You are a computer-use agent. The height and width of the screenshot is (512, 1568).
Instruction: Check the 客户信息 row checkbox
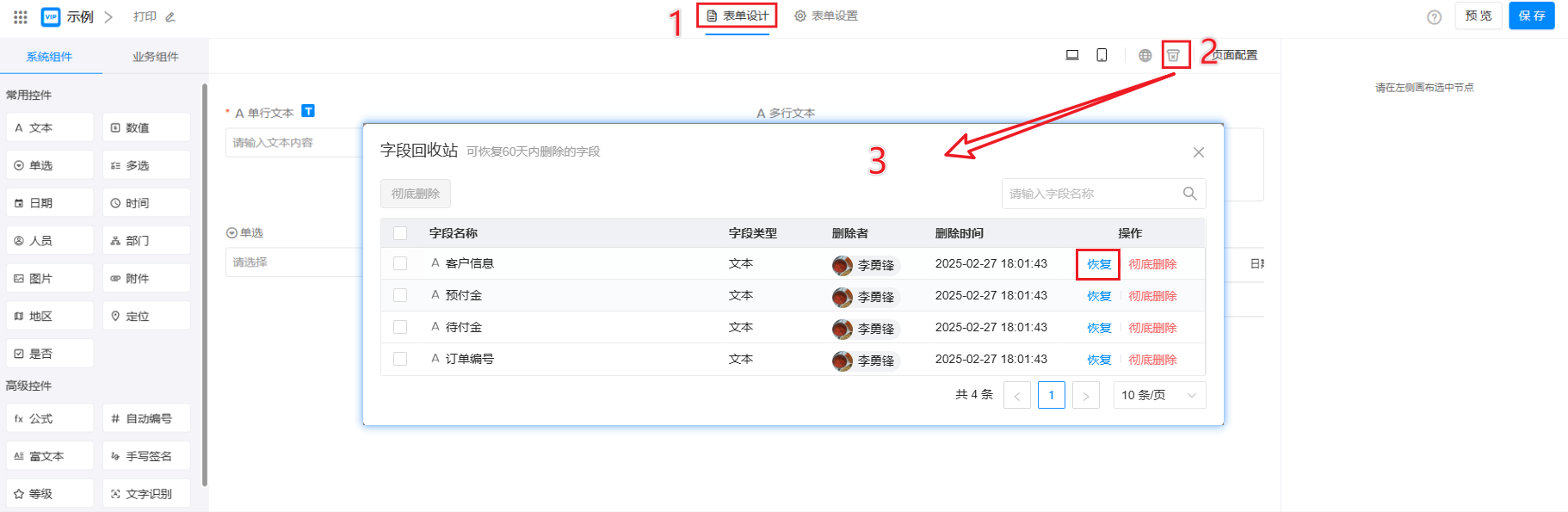click(400, 263)
